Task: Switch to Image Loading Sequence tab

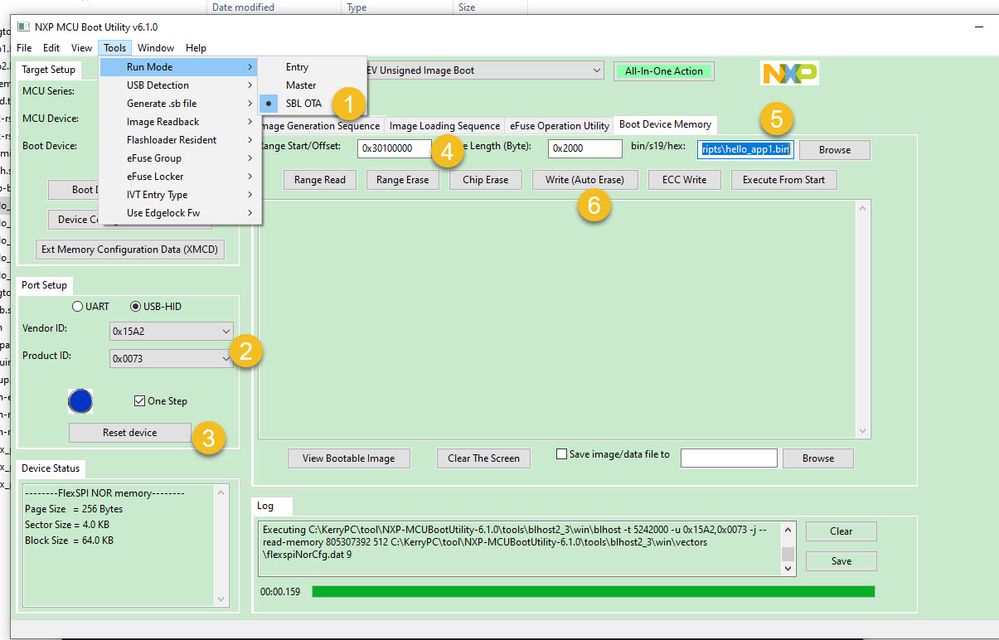Action: point(445,126)
